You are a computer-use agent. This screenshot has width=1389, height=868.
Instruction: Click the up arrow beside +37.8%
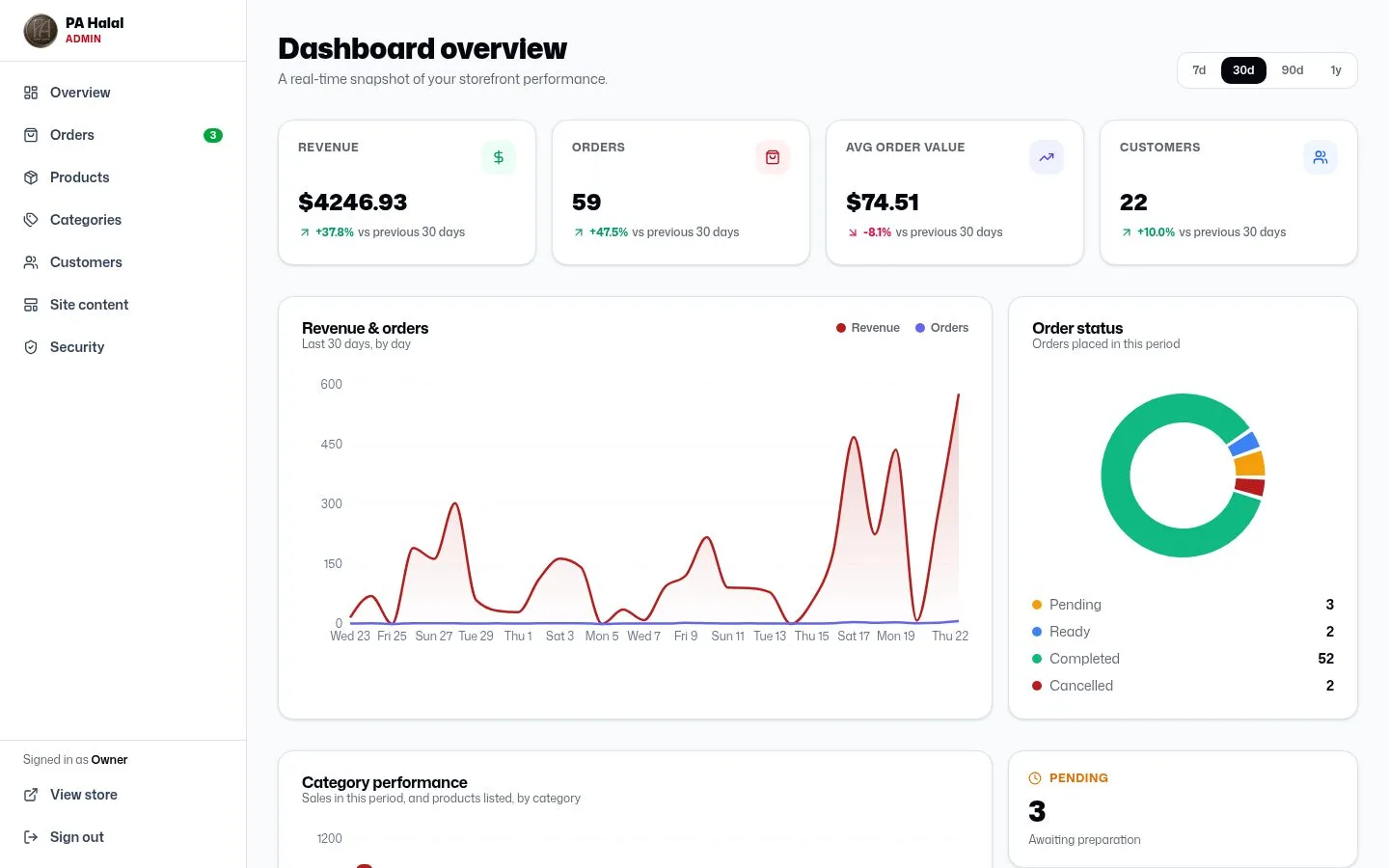[x=305, y=232]
